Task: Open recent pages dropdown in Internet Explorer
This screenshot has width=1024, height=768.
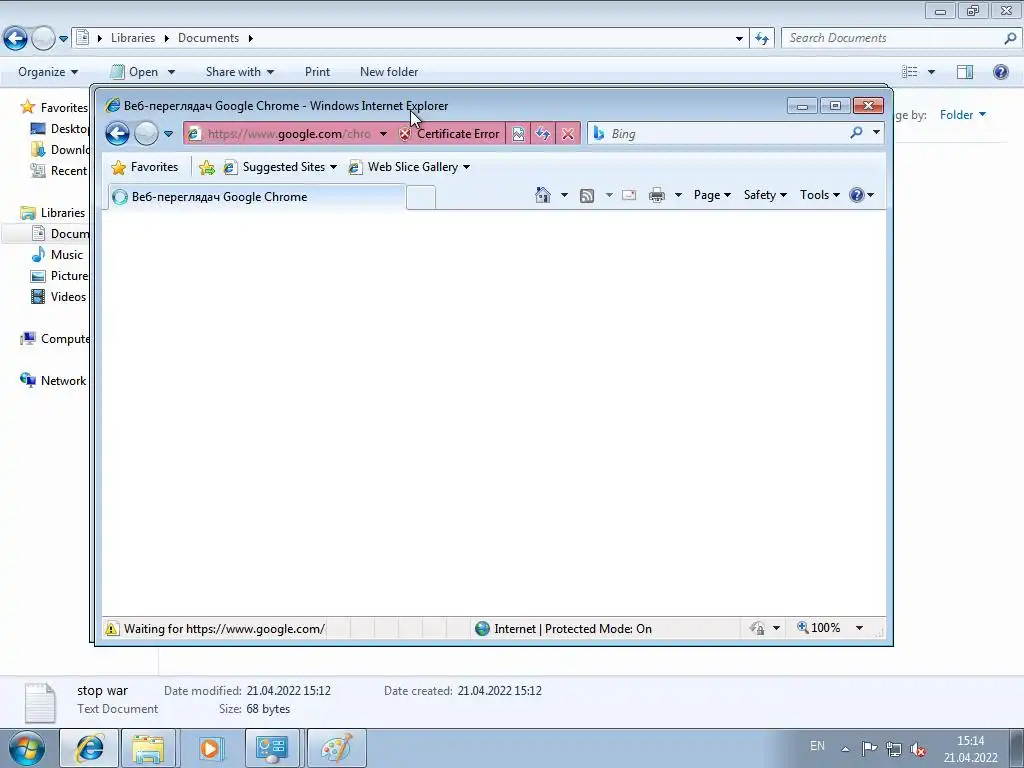Action: (168, 134)
